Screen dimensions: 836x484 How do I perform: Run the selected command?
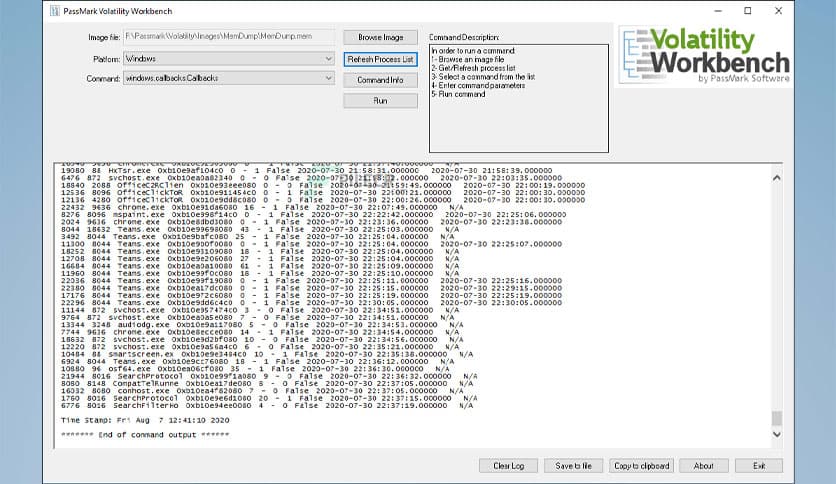380,101
